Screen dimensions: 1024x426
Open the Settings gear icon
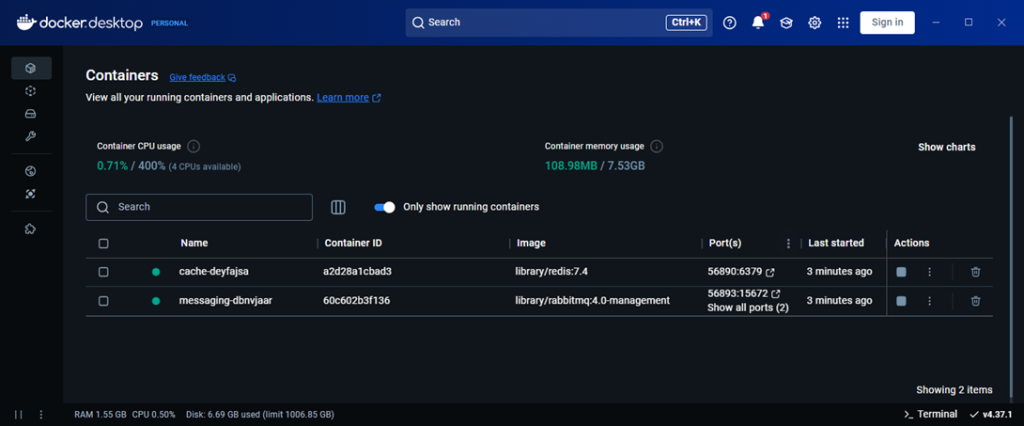[815, 22]
